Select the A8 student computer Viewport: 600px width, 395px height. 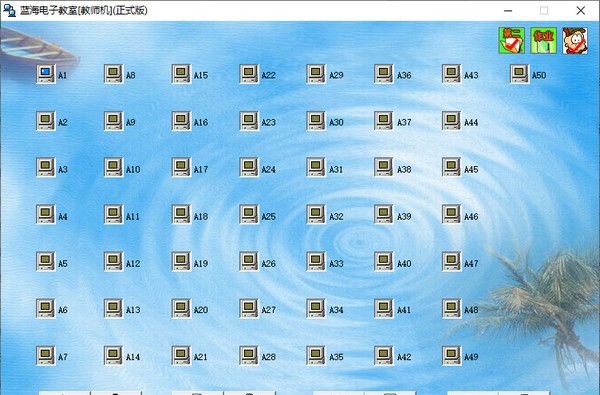(114, 74)
